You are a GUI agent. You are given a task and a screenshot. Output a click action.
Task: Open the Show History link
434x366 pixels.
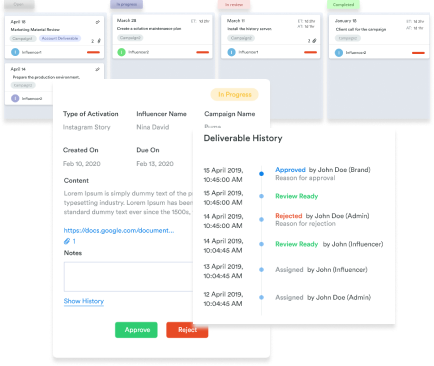(x=84, y=301)
